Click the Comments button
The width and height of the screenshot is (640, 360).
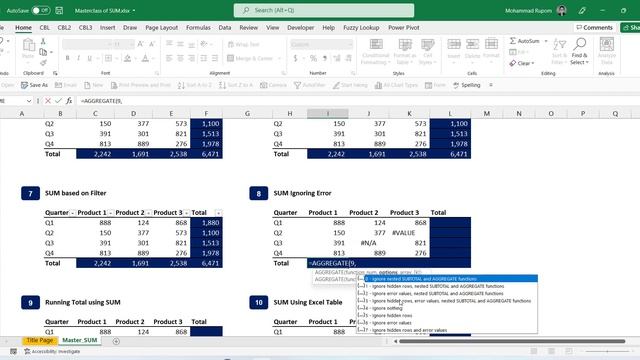pos(594,27)
